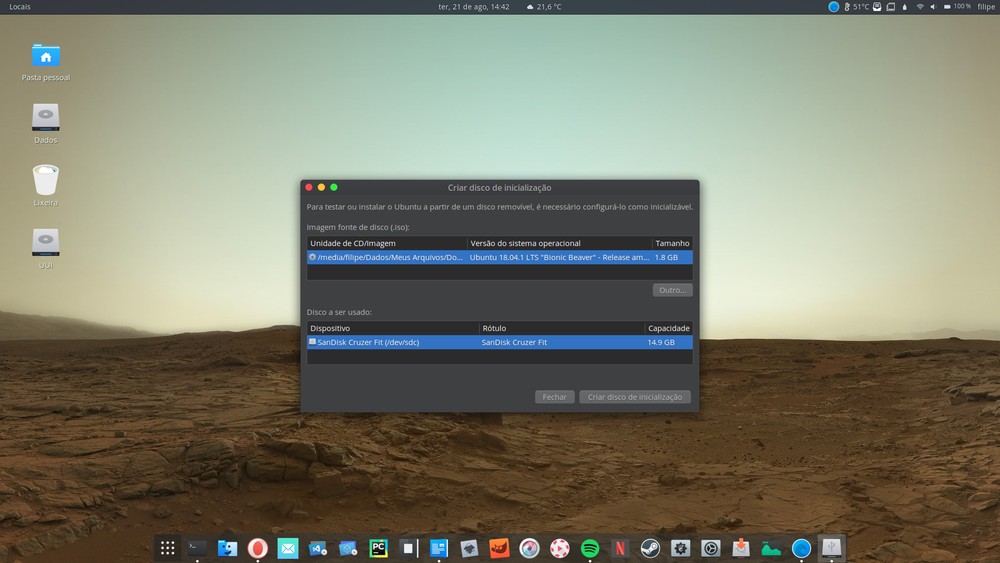The image size is (1000, 563).
Task: Click the 21,6 °C weather indicator
Action: 544,6
